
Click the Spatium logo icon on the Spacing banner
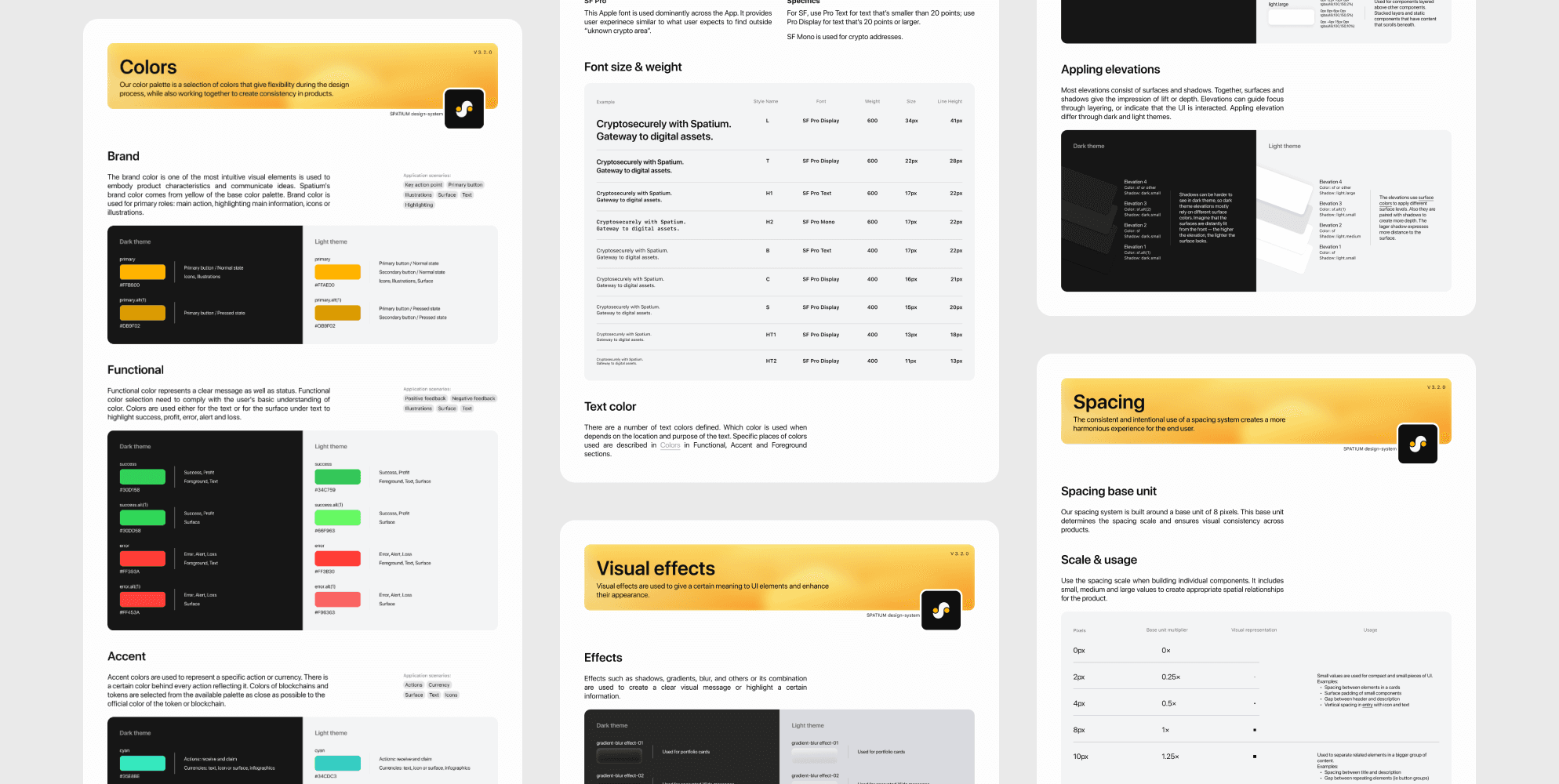(x=1418, y=444)
